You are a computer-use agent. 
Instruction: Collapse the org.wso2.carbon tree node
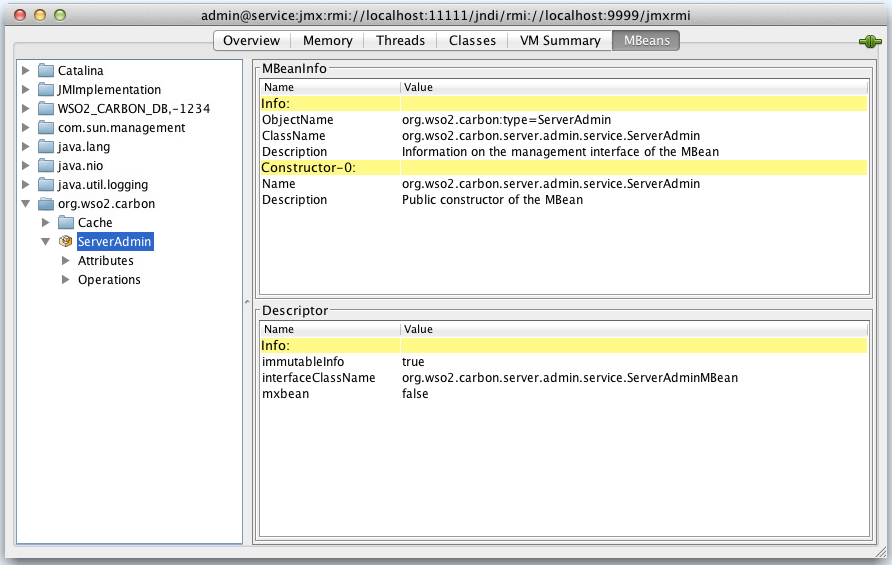(26, 204)
